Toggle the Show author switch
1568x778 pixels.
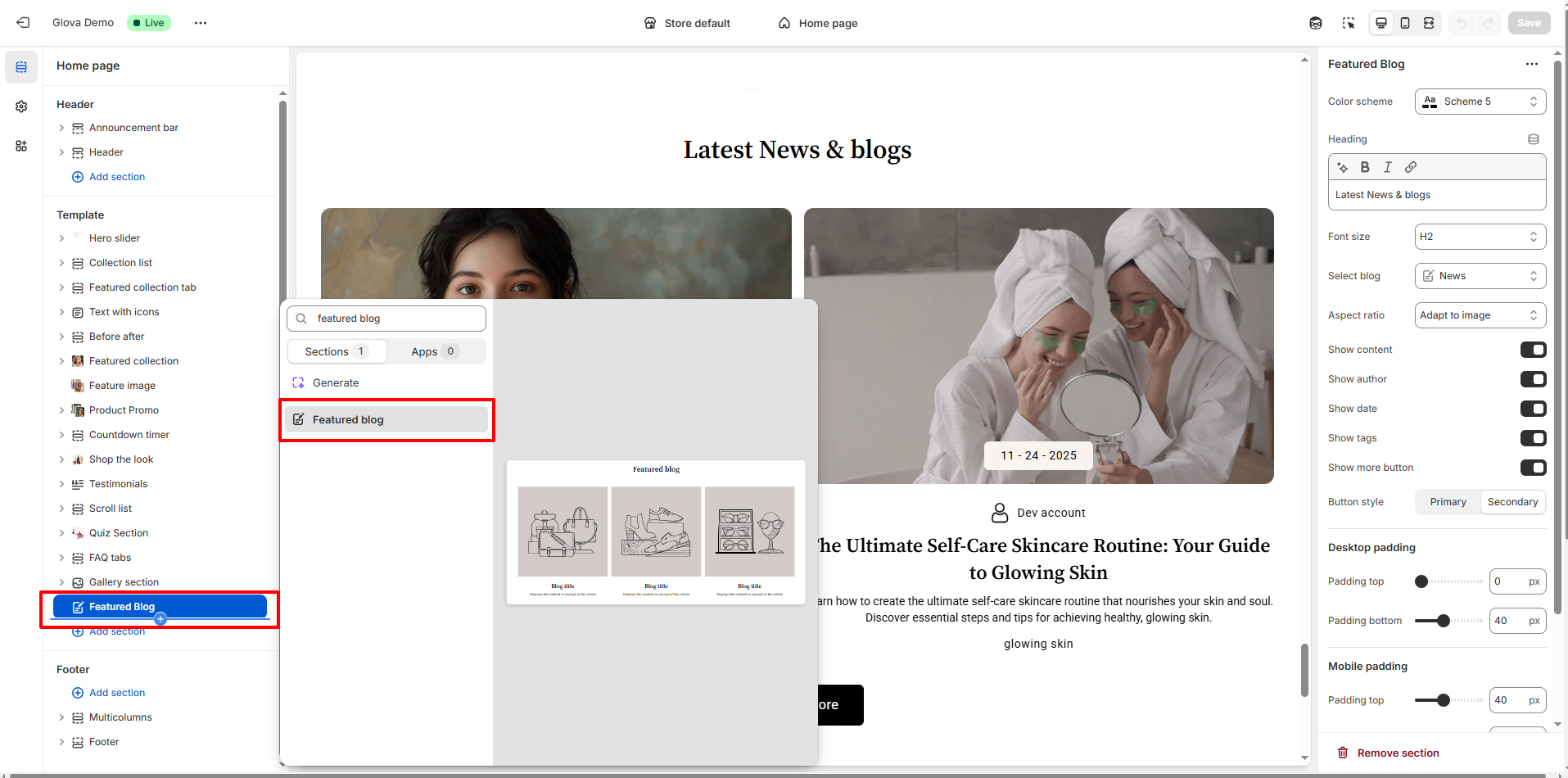point(1533,379)
